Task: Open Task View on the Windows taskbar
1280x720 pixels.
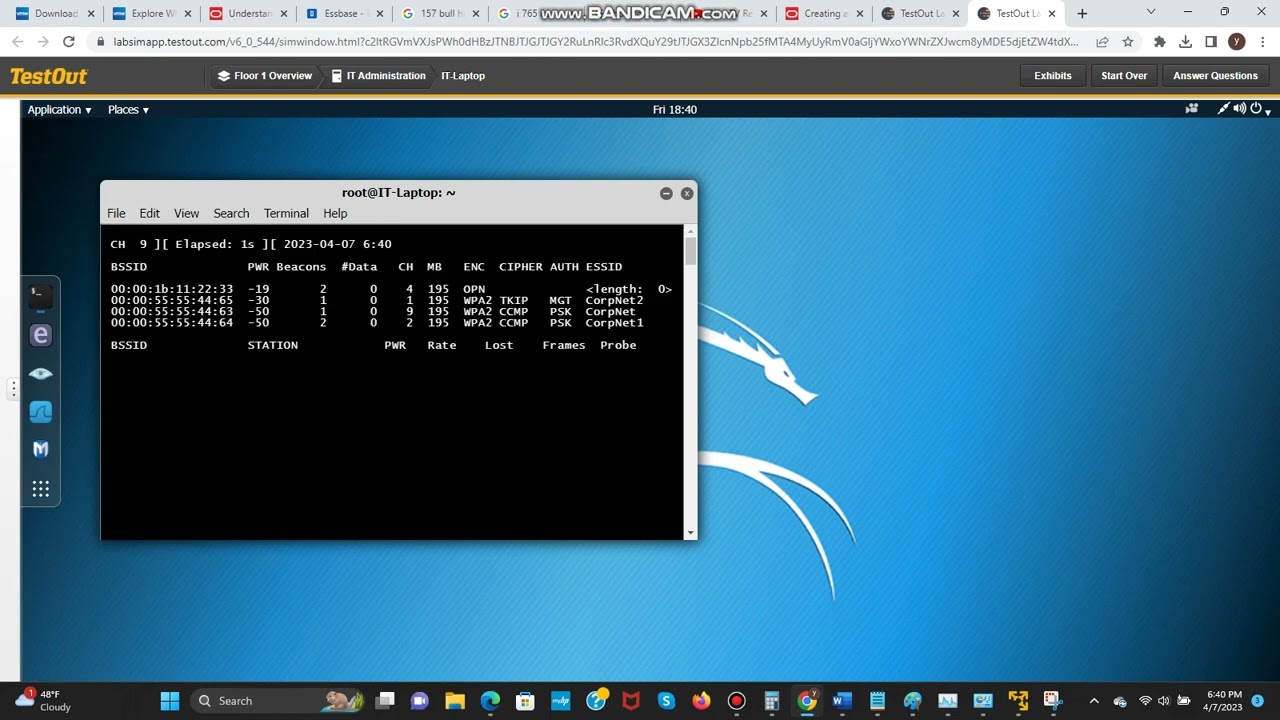Action: (385, 701)
